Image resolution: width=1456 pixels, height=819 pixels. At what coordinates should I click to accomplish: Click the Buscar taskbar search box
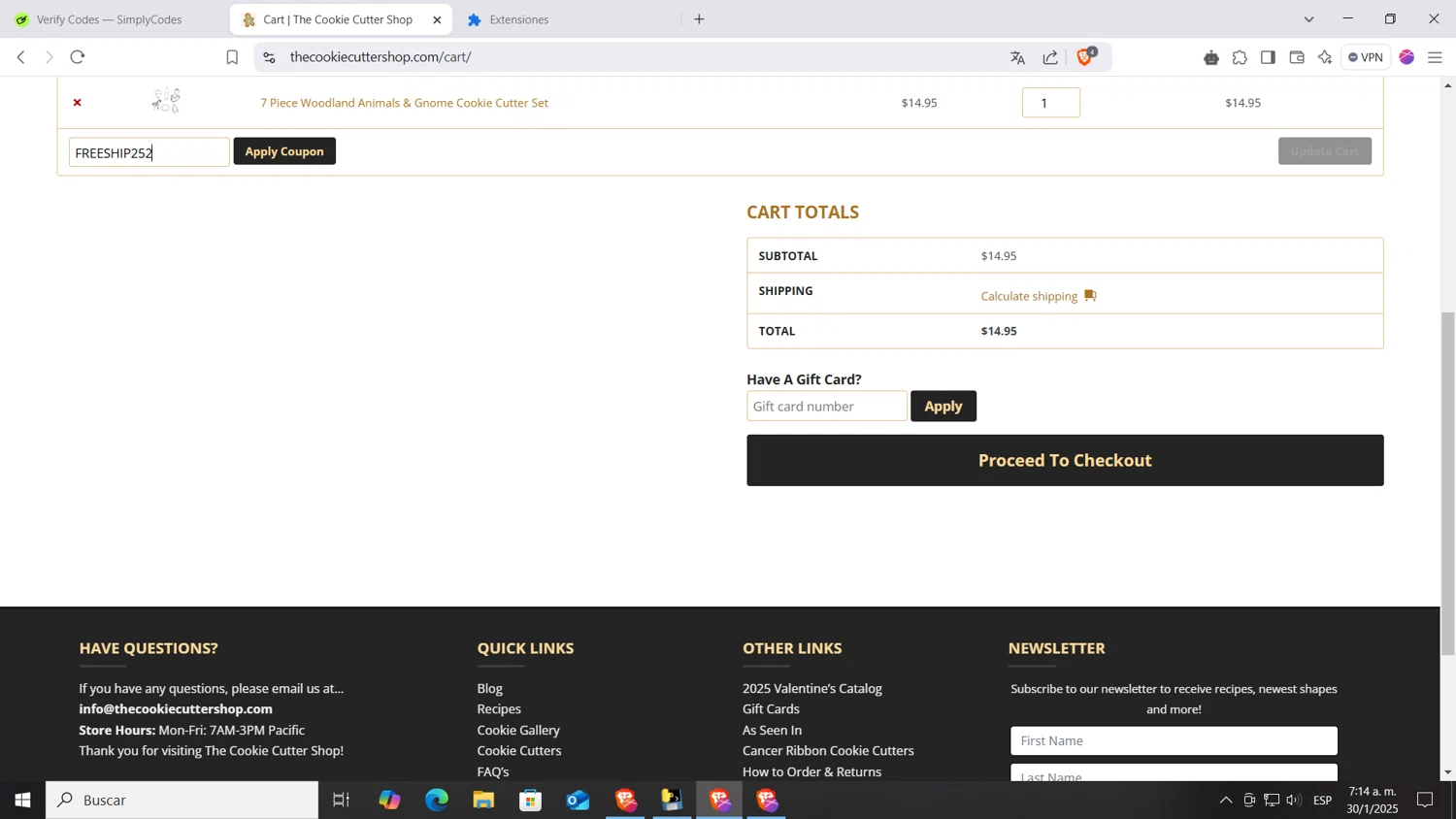pos(182,800)
